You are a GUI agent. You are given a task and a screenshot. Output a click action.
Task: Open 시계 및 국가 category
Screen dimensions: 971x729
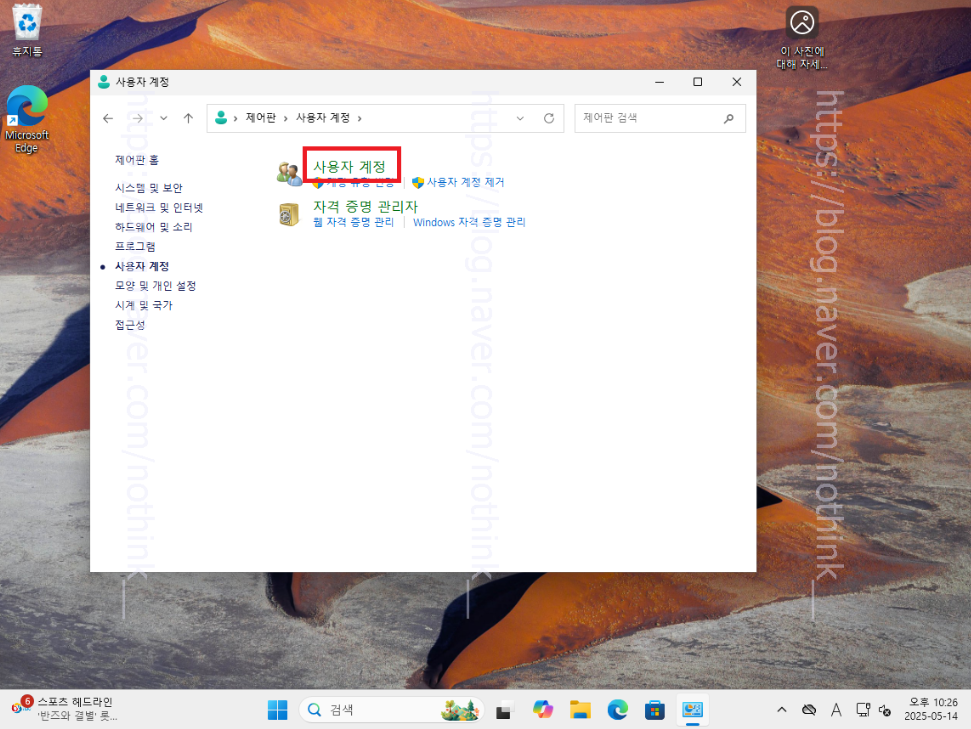point(144,305)
